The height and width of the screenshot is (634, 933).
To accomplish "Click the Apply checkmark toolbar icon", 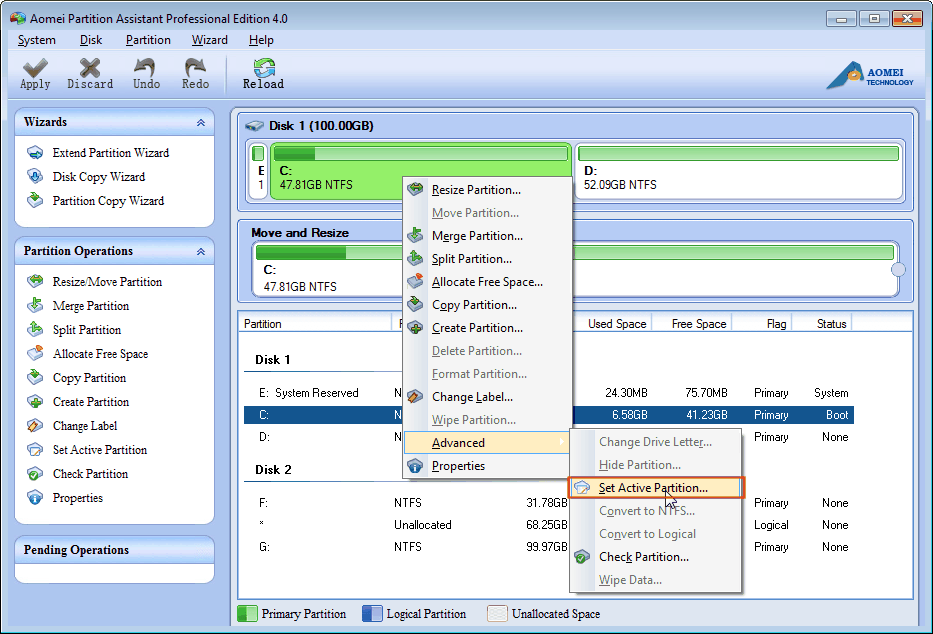I will [x=35, y=68].
